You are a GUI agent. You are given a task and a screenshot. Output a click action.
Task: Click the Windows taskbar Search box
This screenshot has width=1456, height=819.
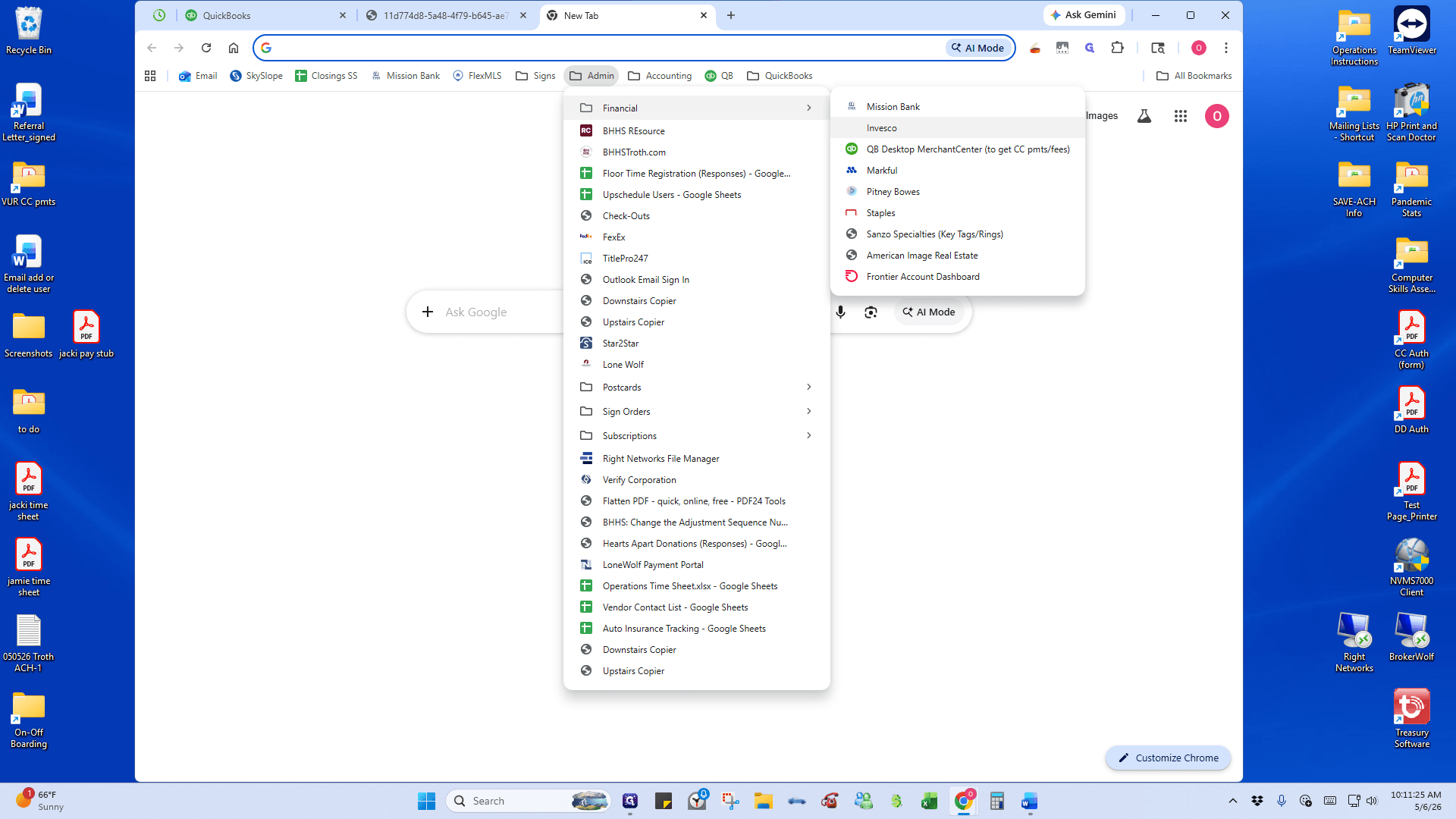529,801
